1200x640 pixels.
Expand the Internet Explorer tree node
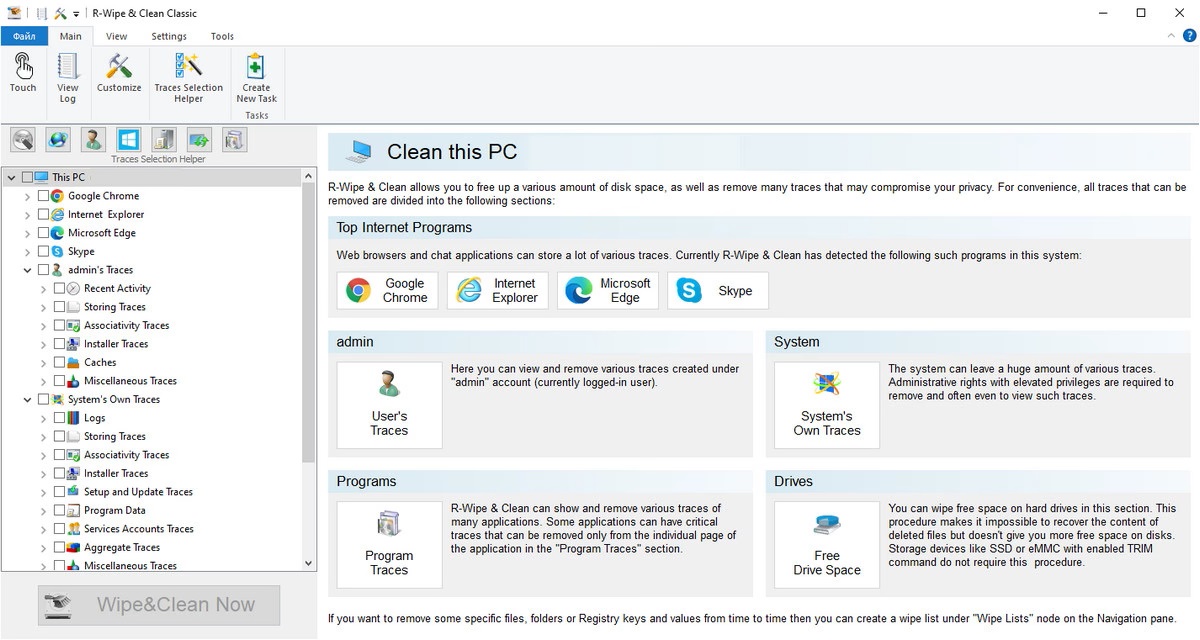27,214
